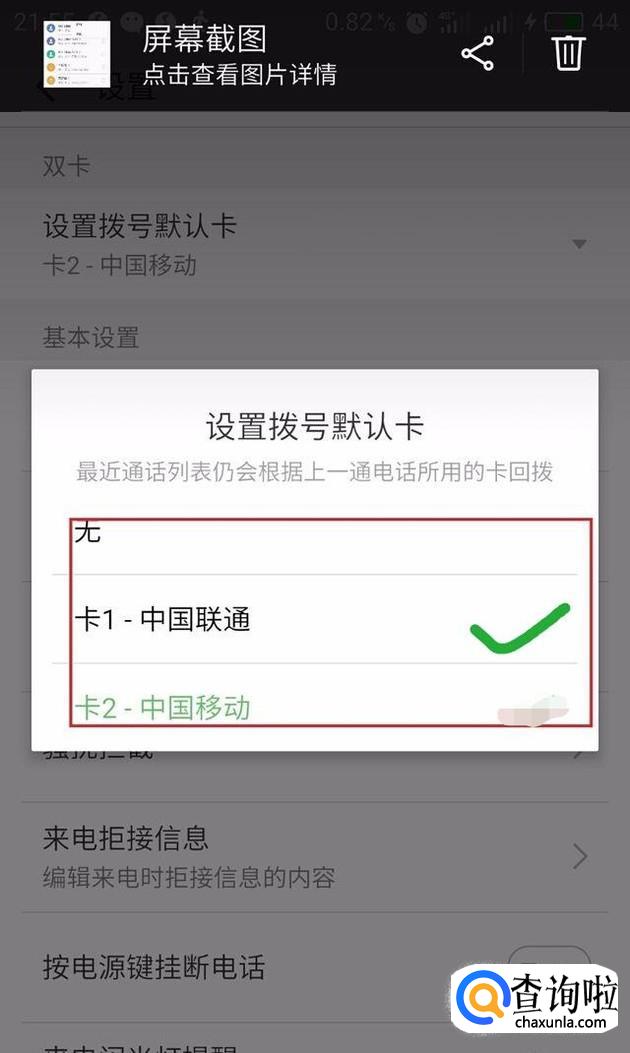The image size is (630, 1053).
Task: Tap the signal strength bars icon
Action: click(498, 24)
